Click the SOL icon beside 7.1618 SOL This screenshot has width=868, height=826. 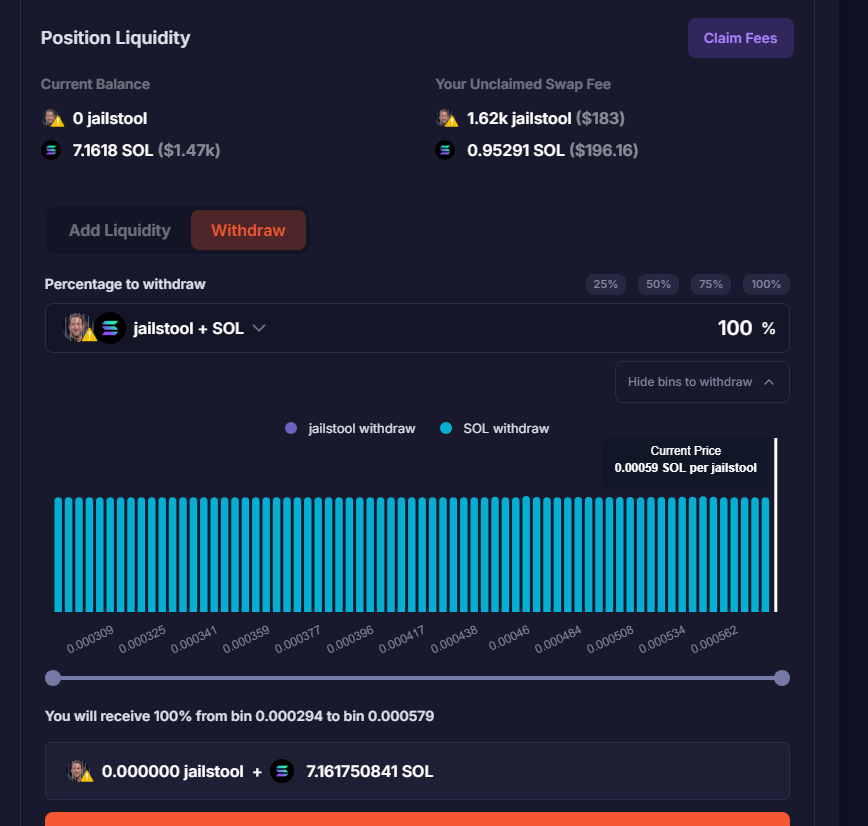pyautogui.click(x=51, y=150)
